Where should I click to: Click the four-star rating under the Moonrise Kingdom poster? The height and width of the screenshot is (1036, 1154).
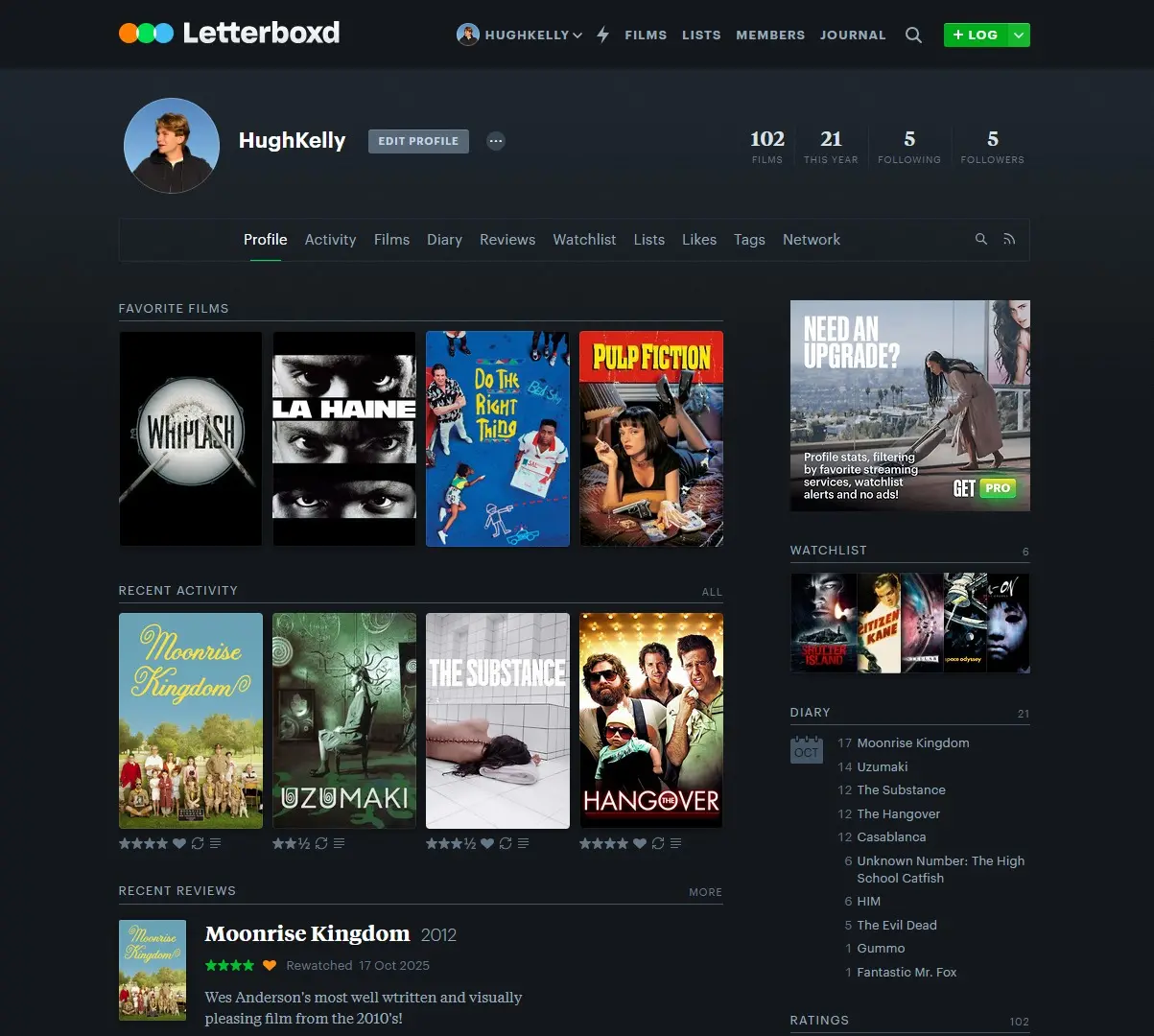tap(144, 843)
